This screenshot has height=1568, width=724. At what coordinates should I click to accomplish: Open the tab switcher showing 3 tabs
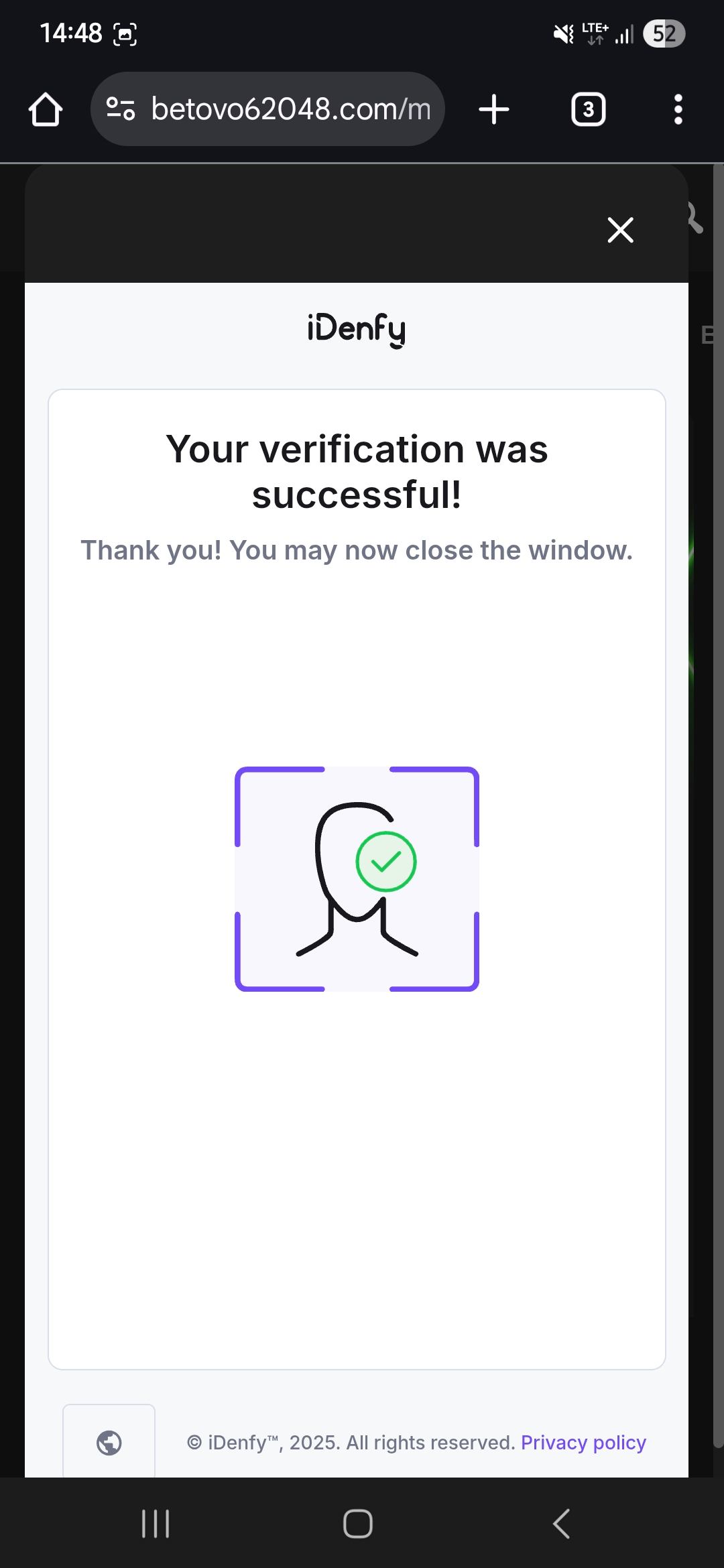pos(588,109)
